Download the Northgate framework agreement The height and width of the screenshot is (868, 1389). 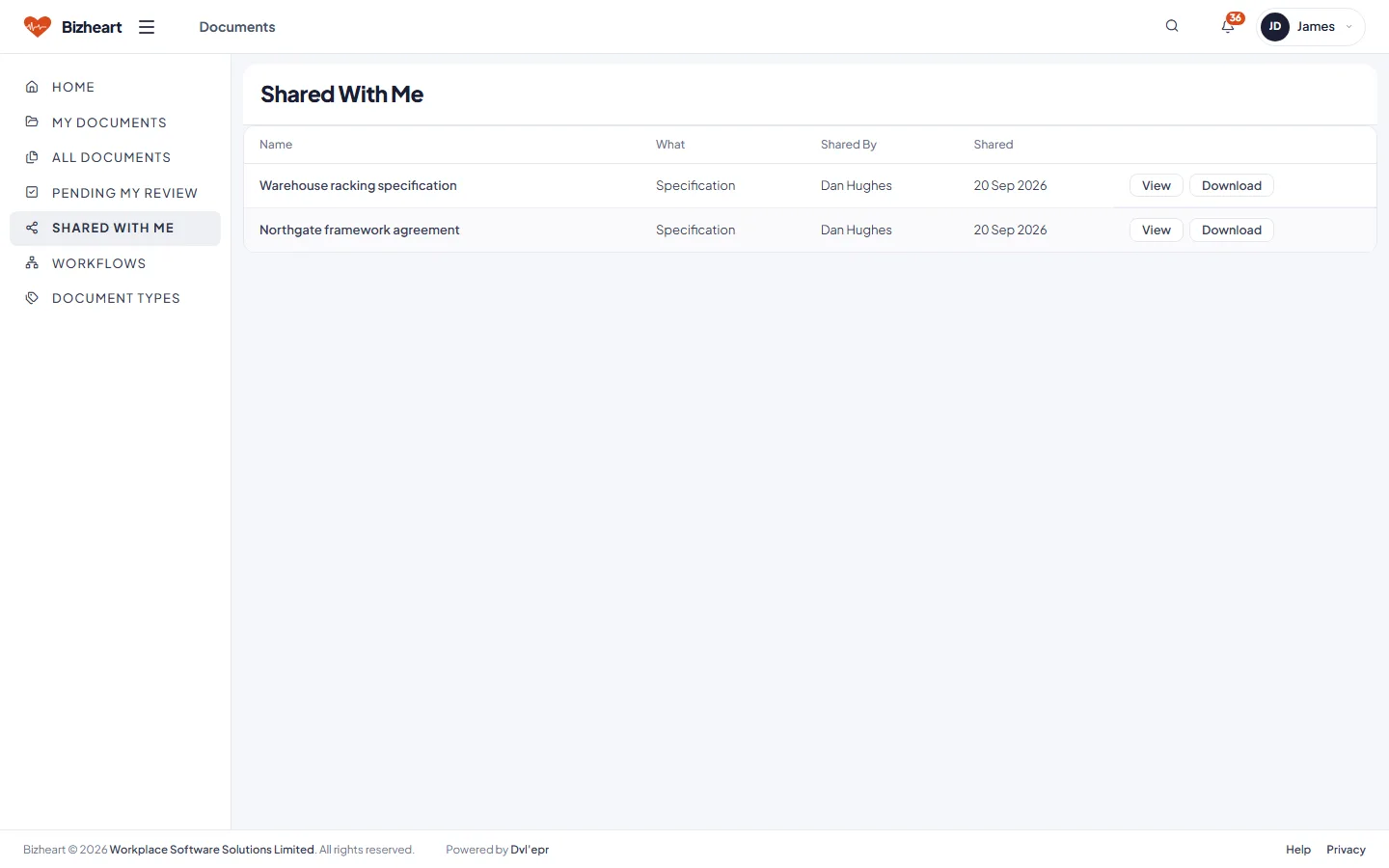pyautogui.click(x=1231, y=231)
